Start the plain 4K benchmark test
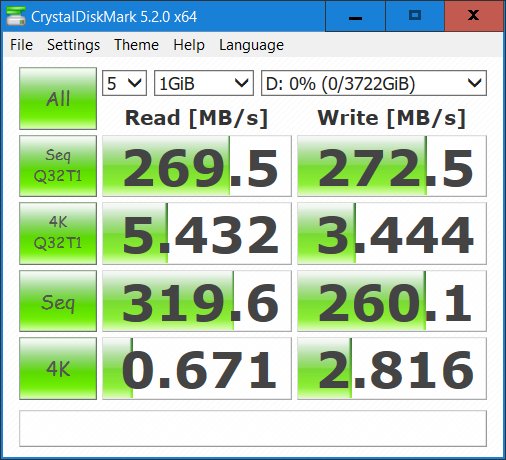Image resolution: width=506 pixels, height=460 pixels. click(x=58, y=368)
